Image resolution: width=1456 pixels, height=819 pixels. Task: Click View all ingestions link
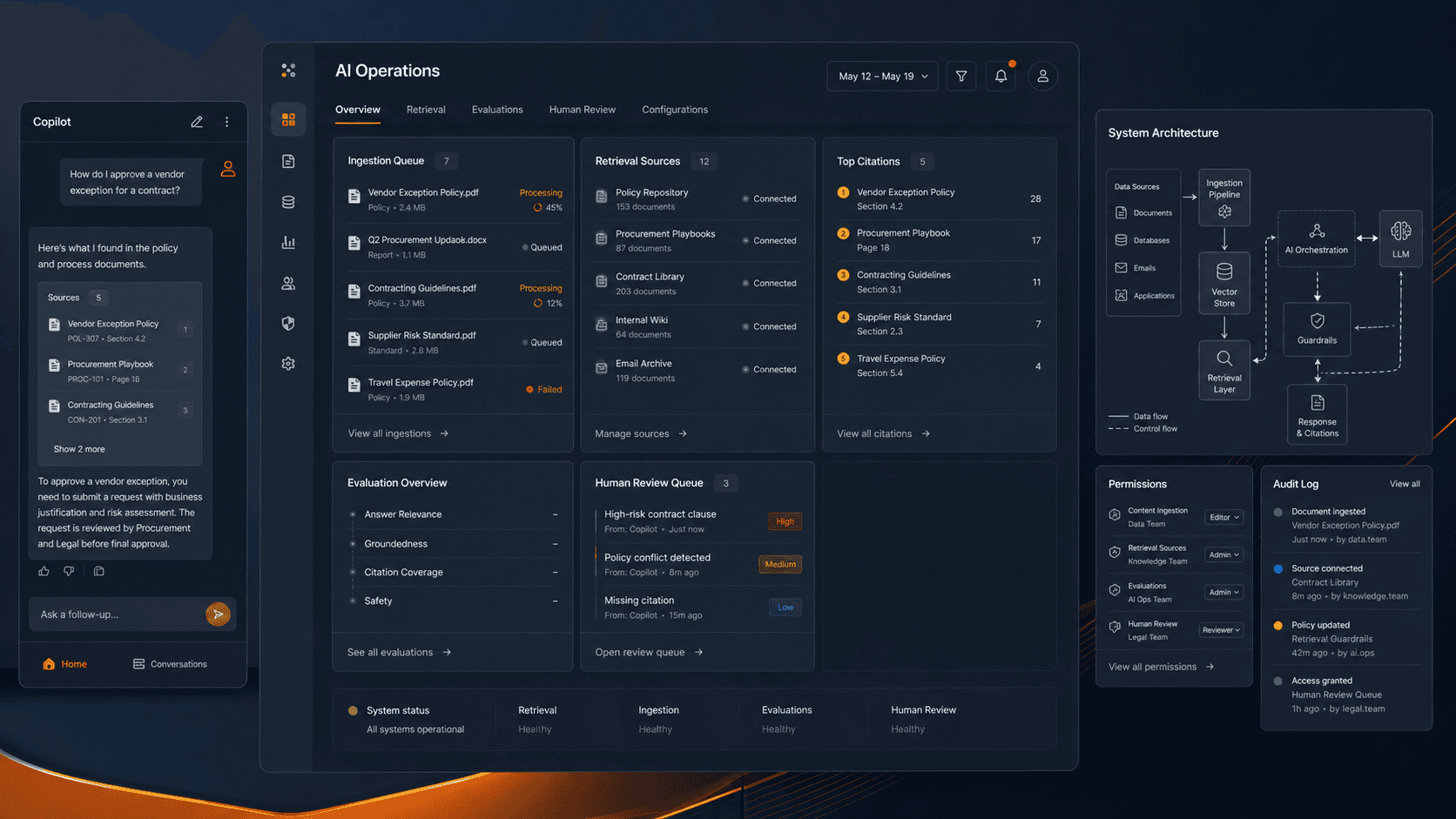point(398,433)
